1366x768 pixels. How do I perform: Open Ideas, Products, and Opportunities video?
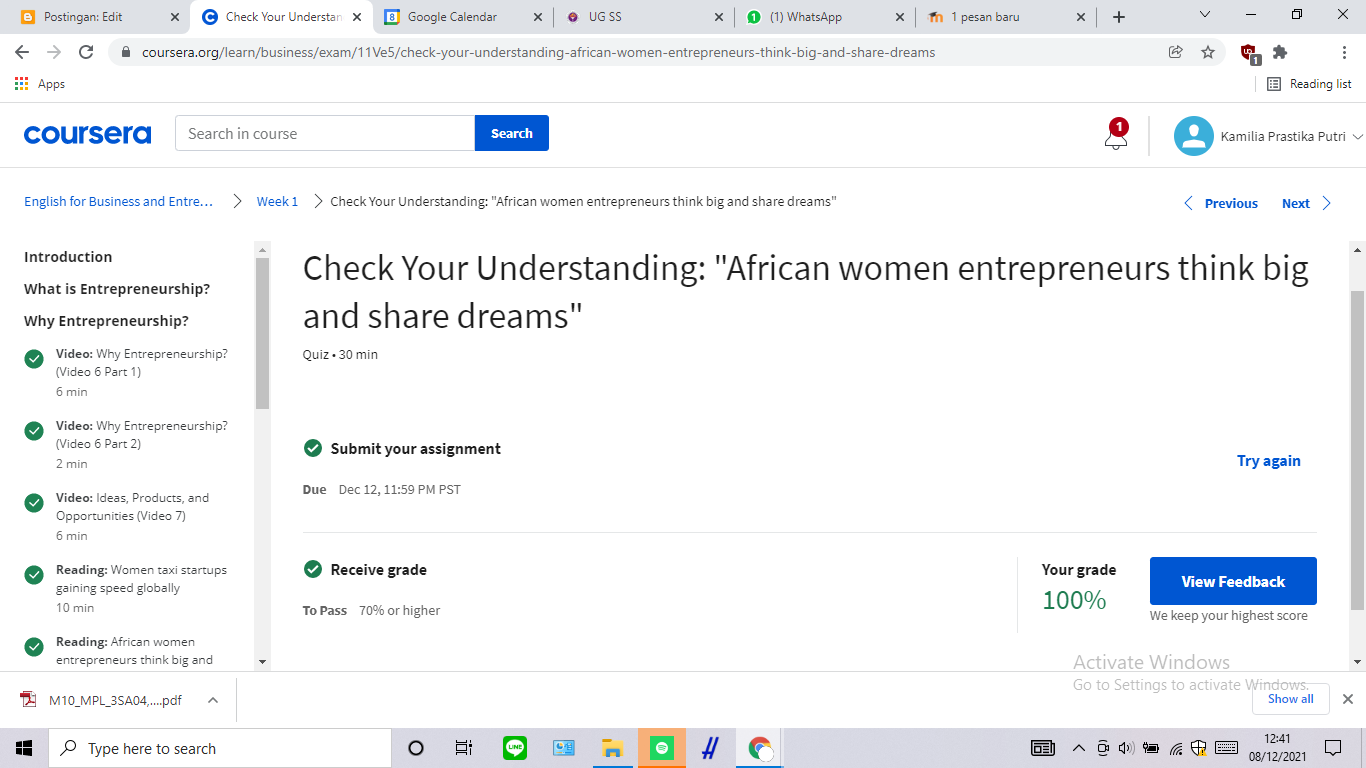(x=132, y=516)
